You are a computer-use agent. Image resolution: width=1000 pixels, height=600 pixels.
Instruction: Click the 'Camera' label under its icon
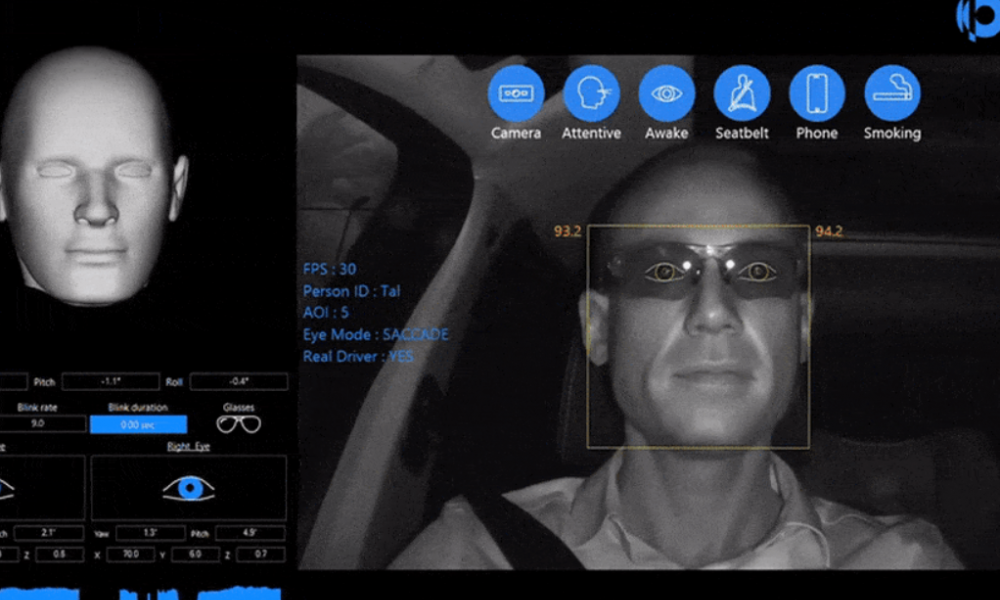point(516,133)
